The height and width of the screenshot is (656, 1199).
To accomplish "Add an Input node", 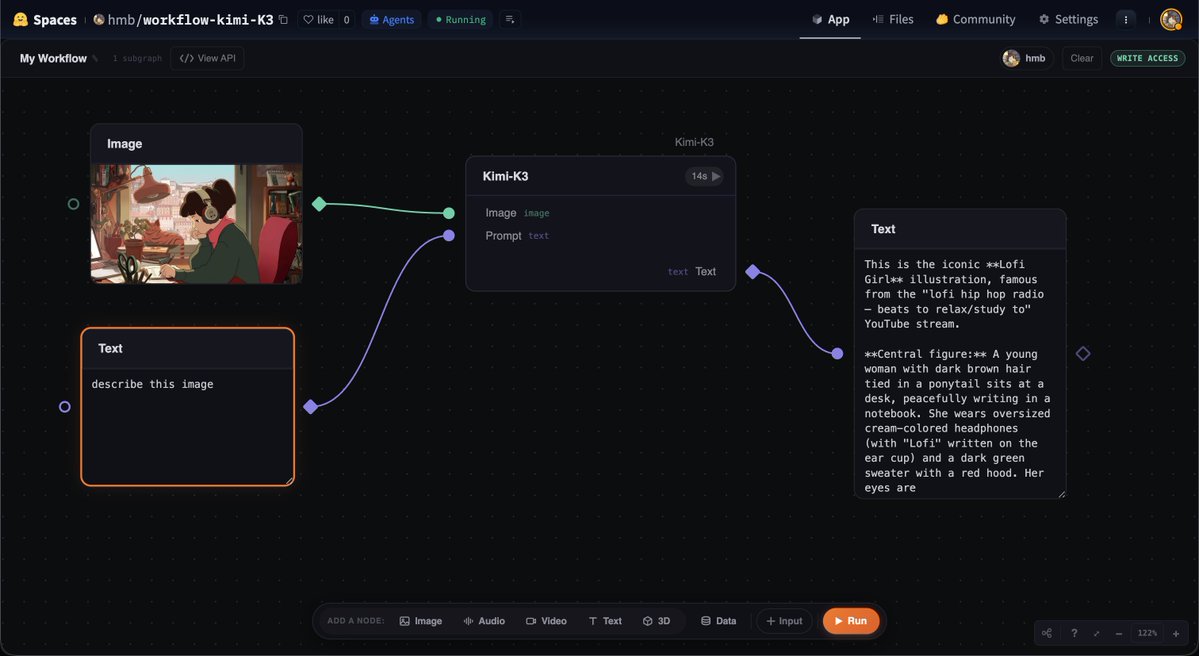I will click(784, 621).
